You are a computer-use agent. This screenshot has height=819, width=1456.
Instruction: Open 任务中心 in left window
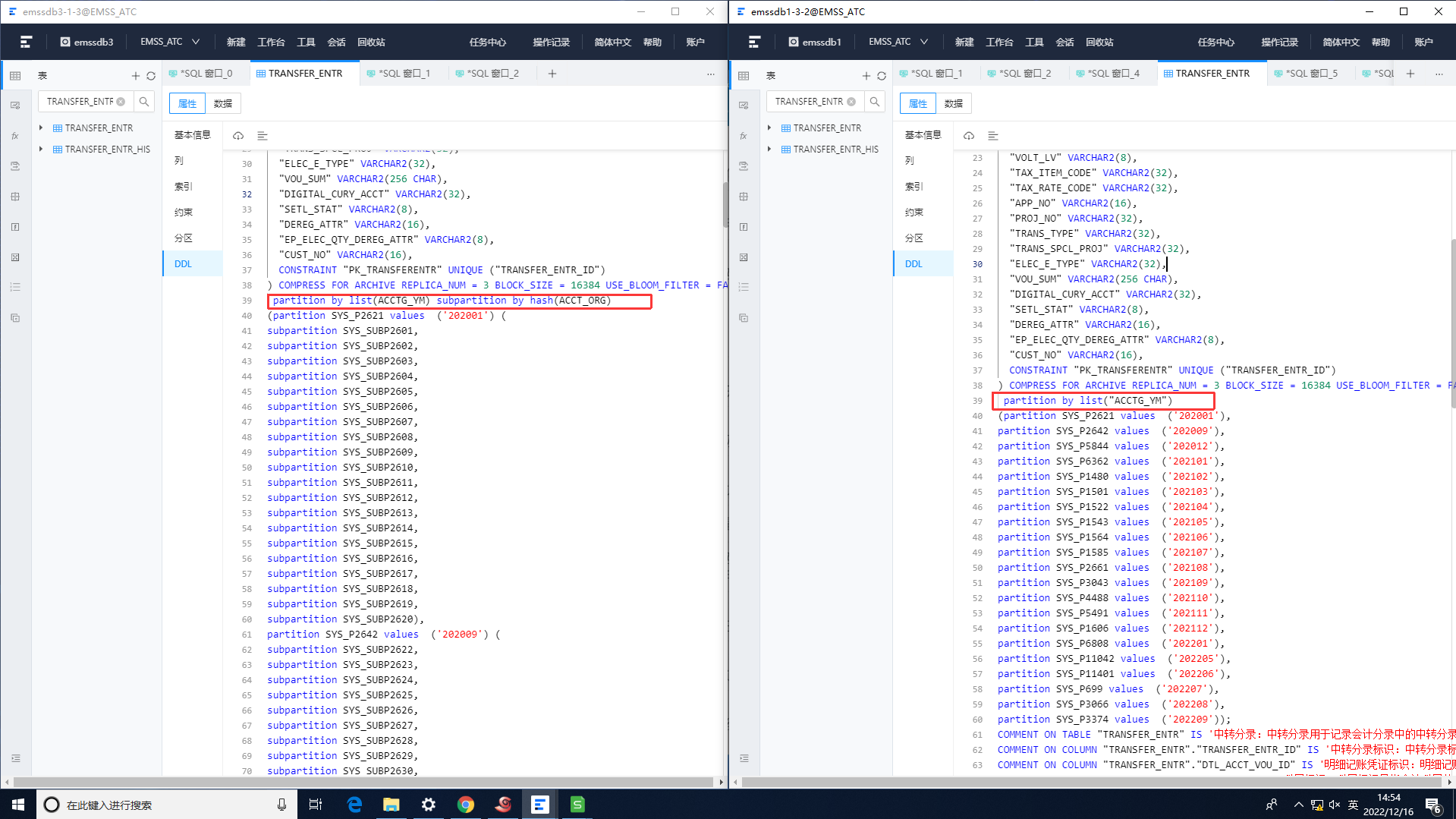tap(488, 42)
